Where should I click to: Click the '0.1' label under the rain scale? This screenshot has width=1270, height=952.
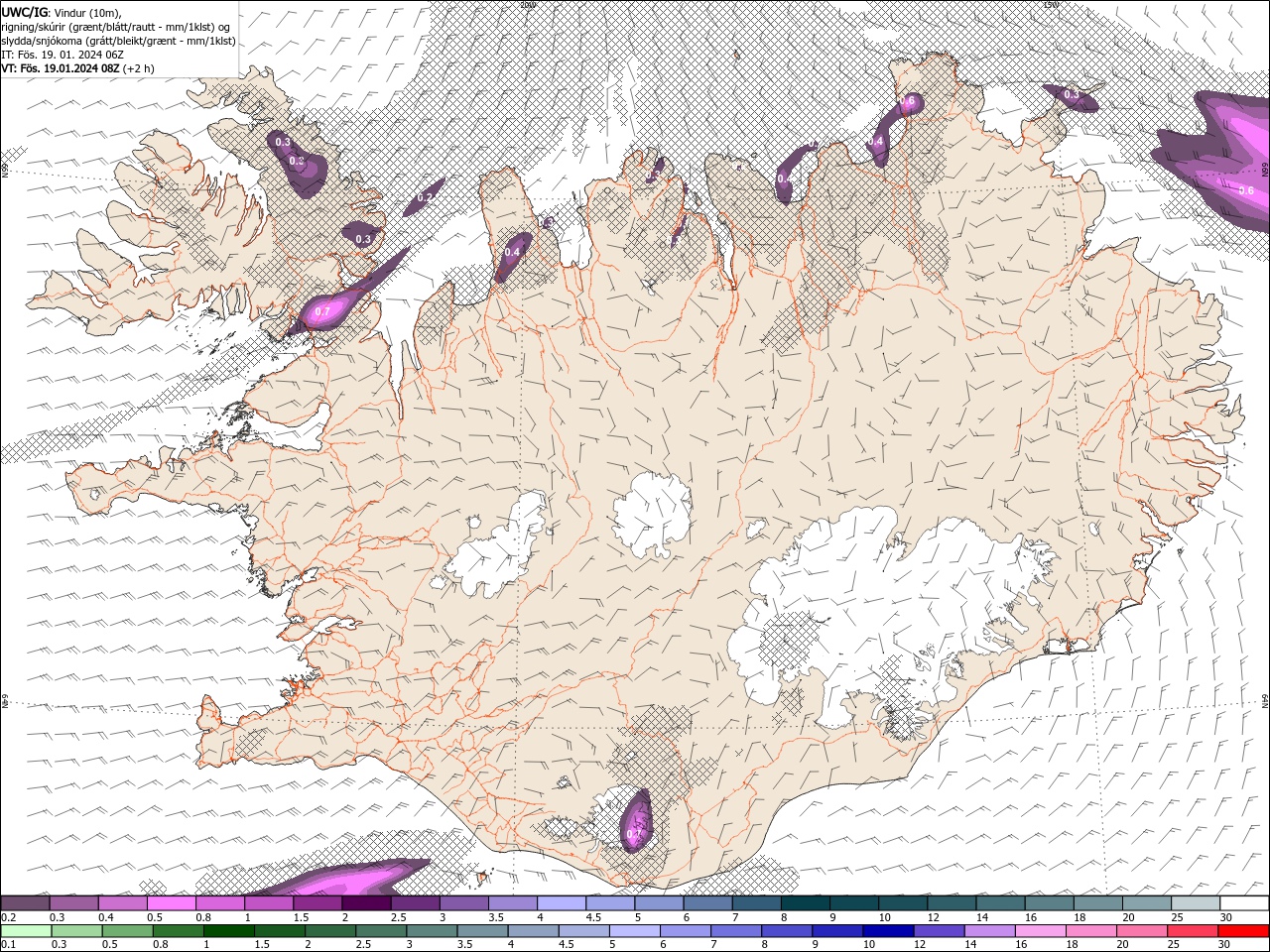point(8,944)
